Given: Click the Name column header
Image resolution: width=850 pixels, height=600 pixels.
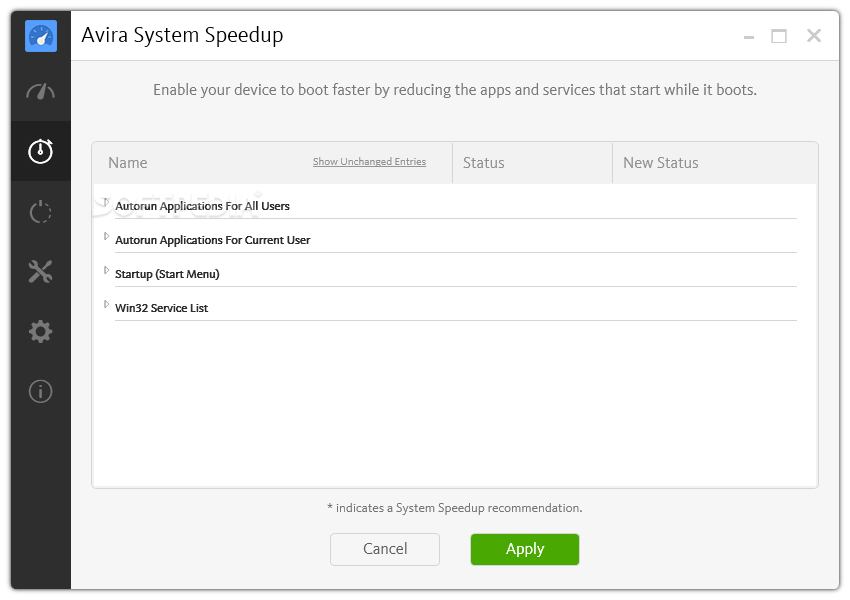Looking at the screenshot, I should (127, 163).
